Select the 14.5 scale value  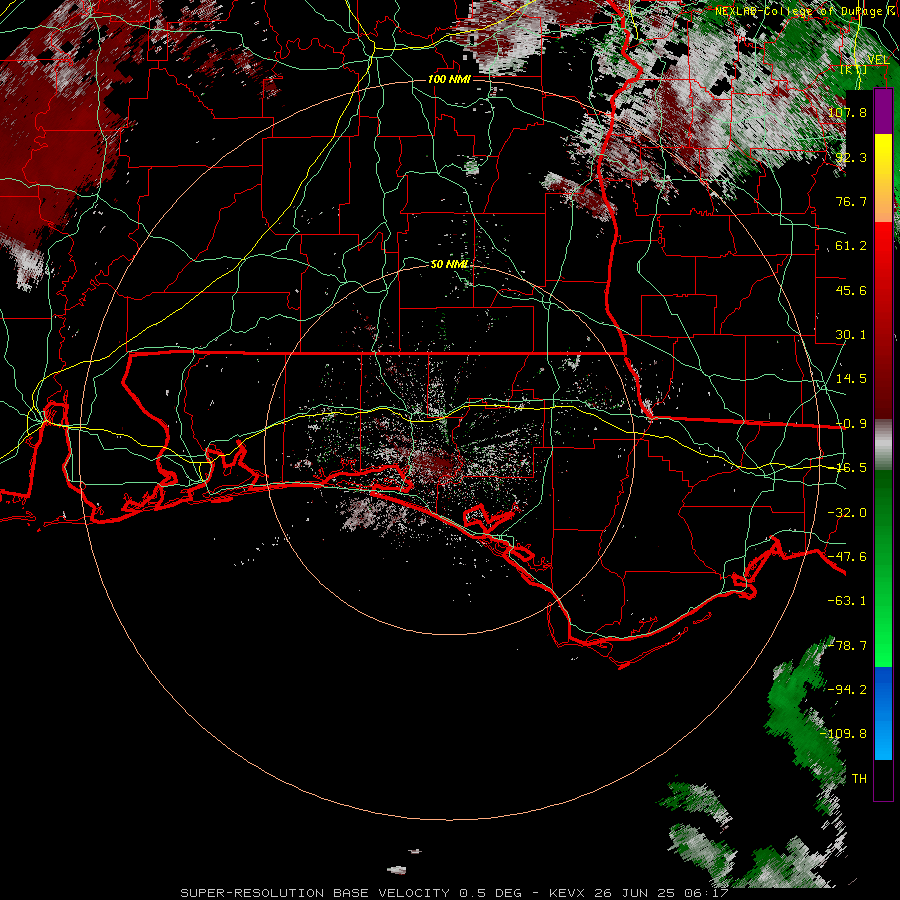pos(851,379)
